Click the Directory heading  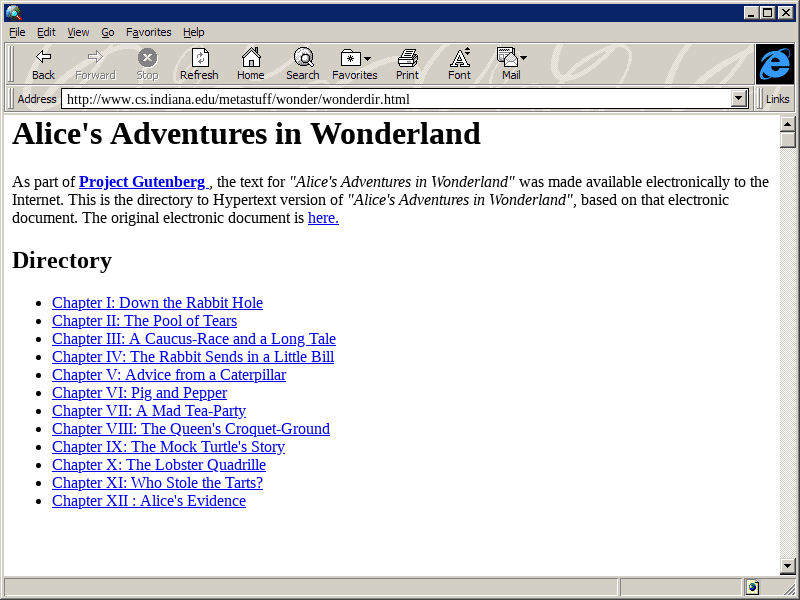(x=62, y=260)
